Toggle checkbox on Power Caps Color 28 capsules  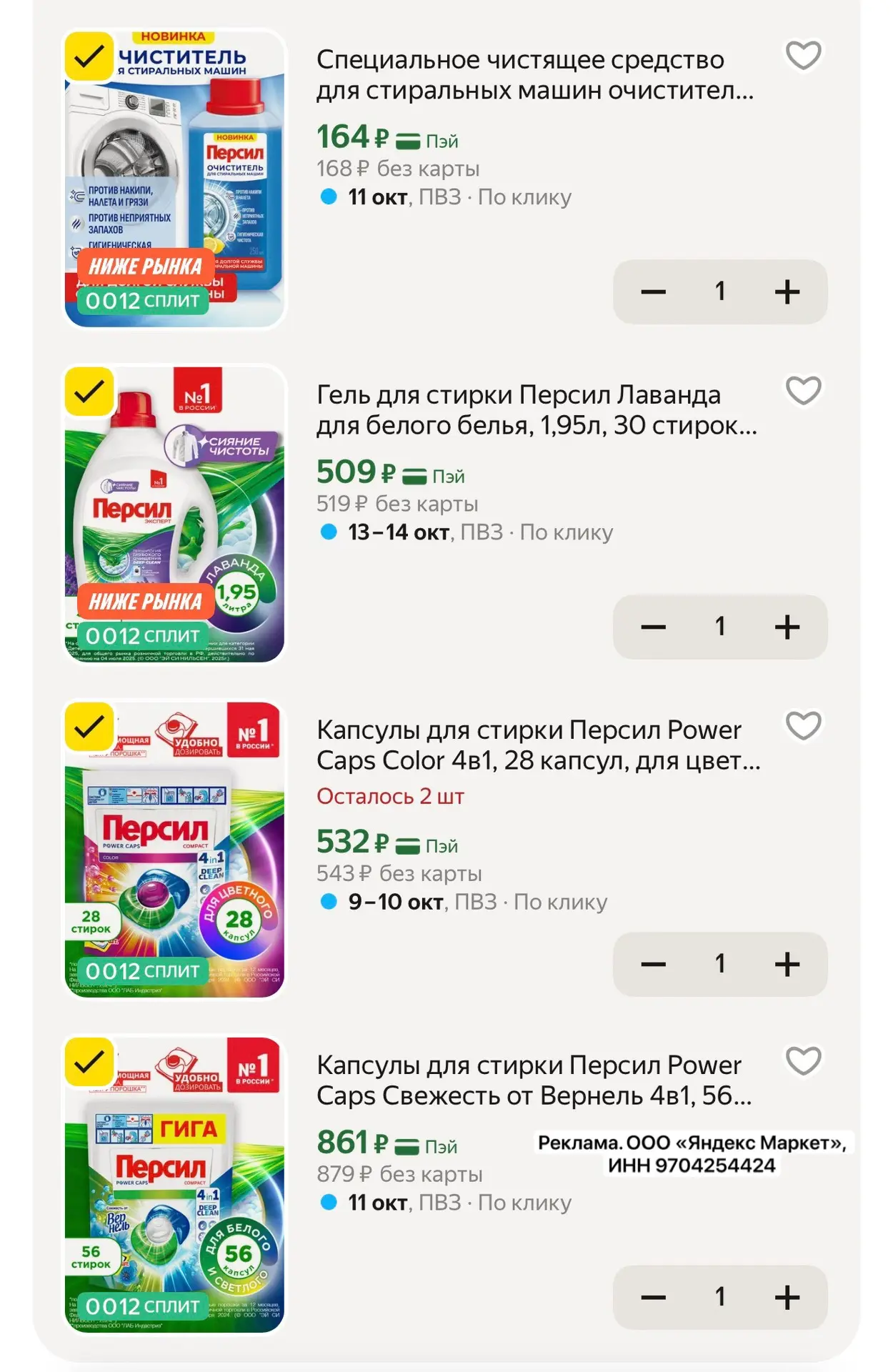pyautogui.click(x=89, y=726)
